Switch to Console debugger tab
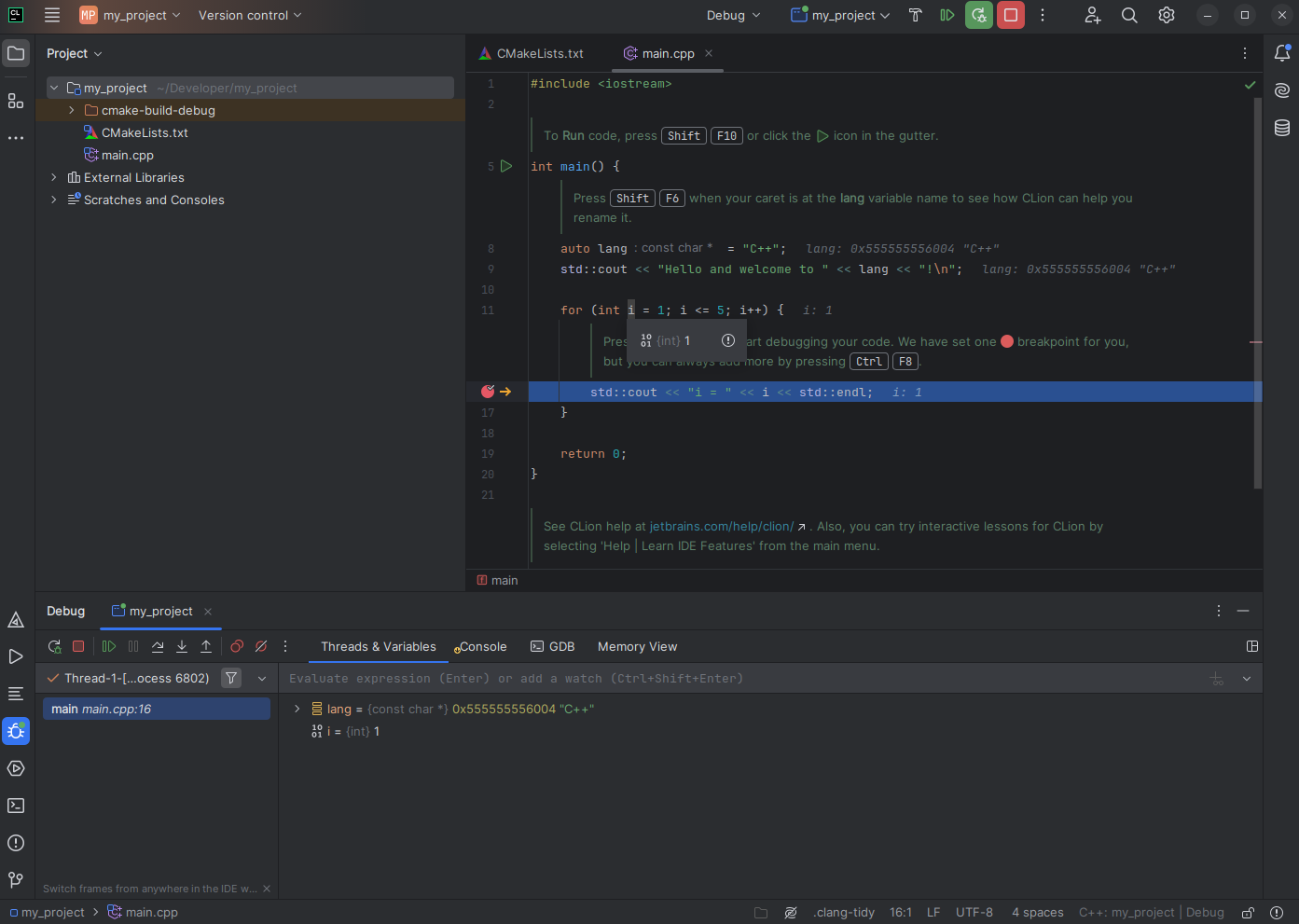1299x924 pixels. (481, 647)
